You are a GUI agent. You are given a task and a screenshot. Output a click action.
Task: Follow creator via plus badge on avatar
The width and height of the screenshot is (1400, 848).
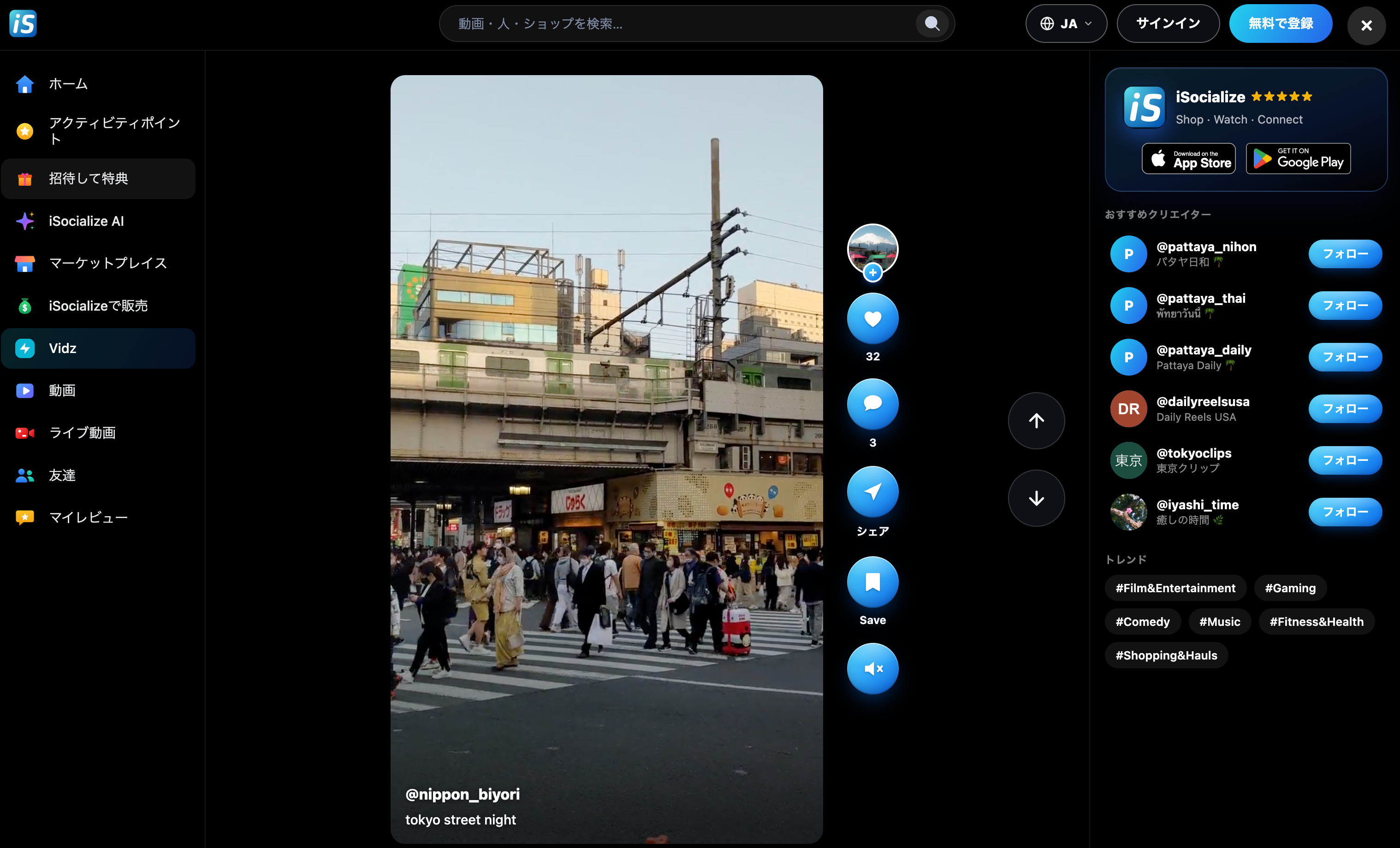point(873,273)
